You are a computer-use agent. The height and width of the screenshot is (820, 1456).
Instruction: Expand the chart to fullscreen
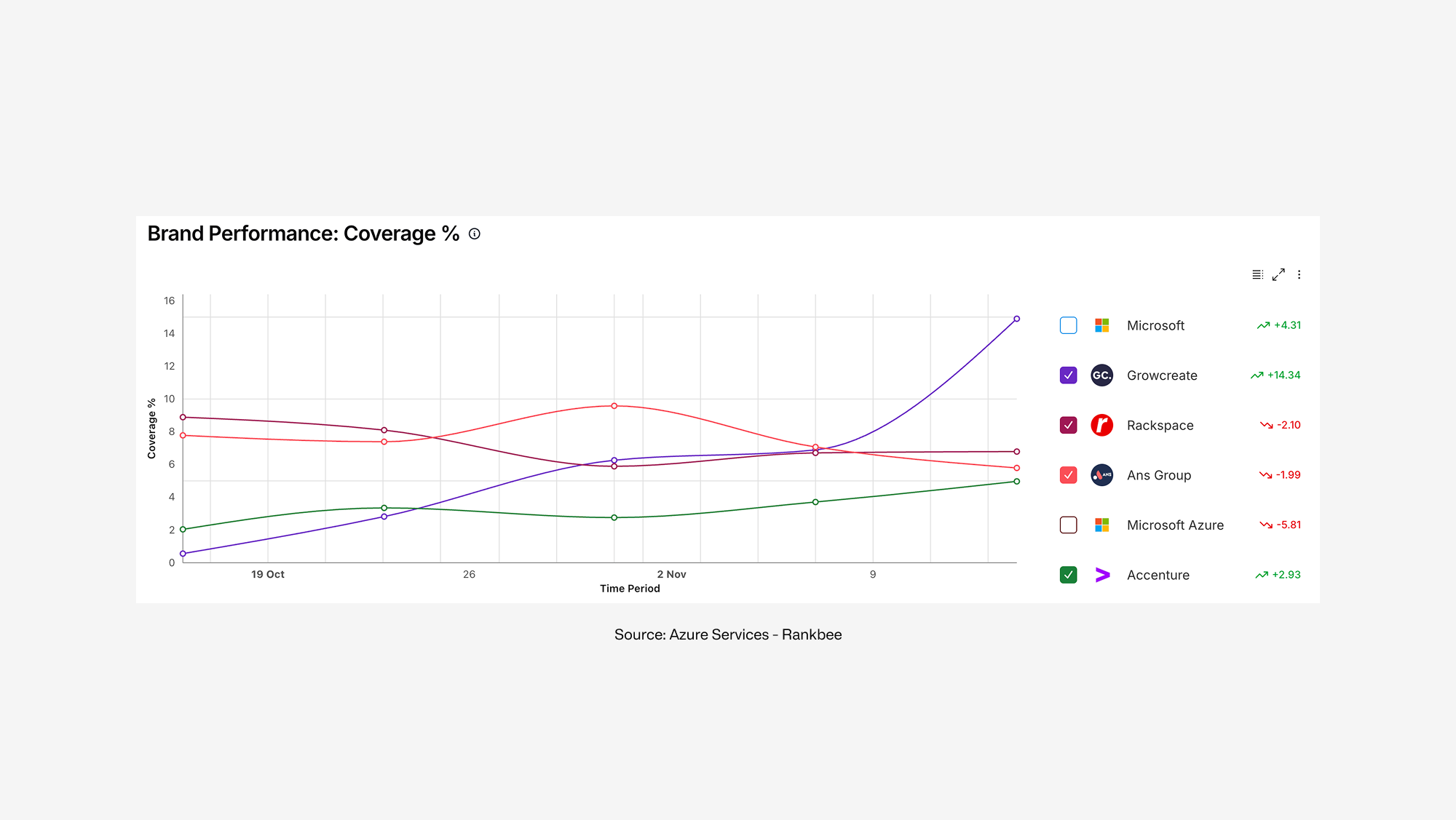tap(1278, 274)
